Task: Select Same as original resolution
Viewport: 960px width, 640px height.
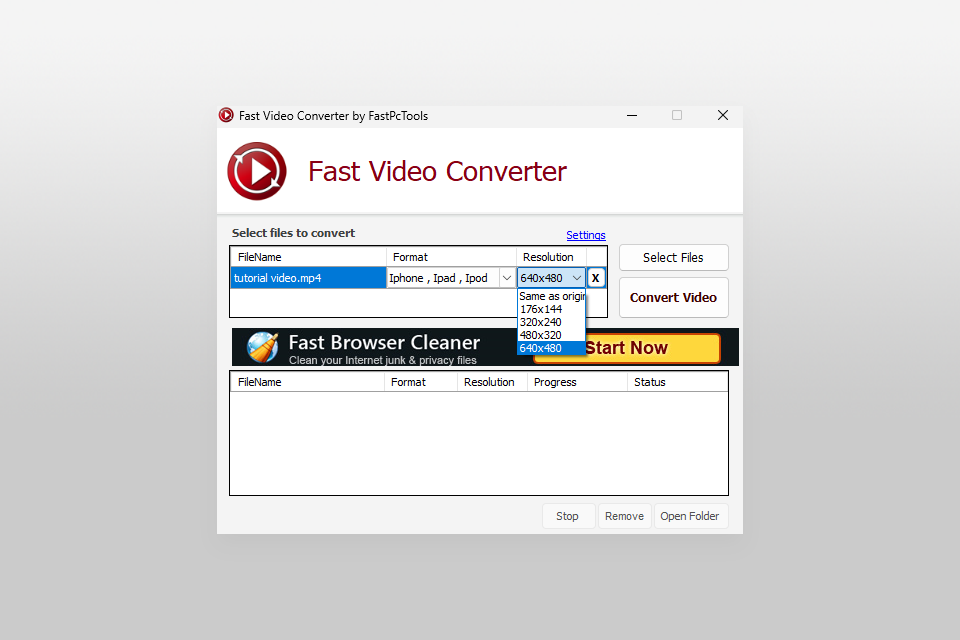Action: pyautogui.click(x=550, y=296)
